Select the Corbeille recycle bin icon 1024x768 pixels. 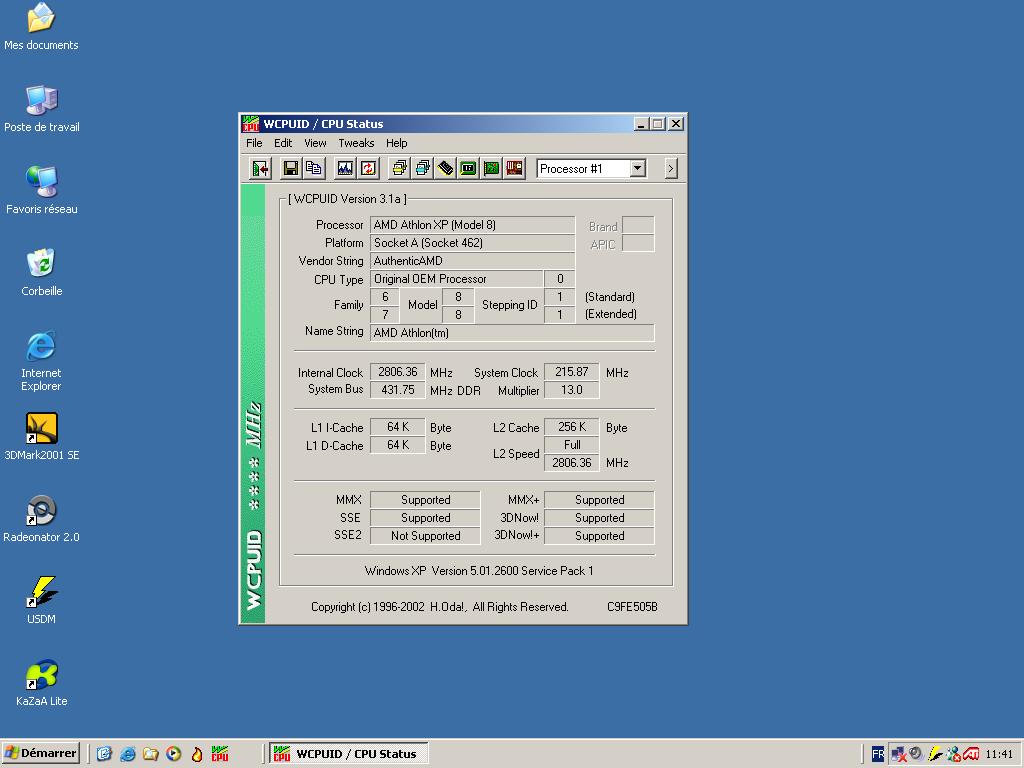tap(41, 273)
